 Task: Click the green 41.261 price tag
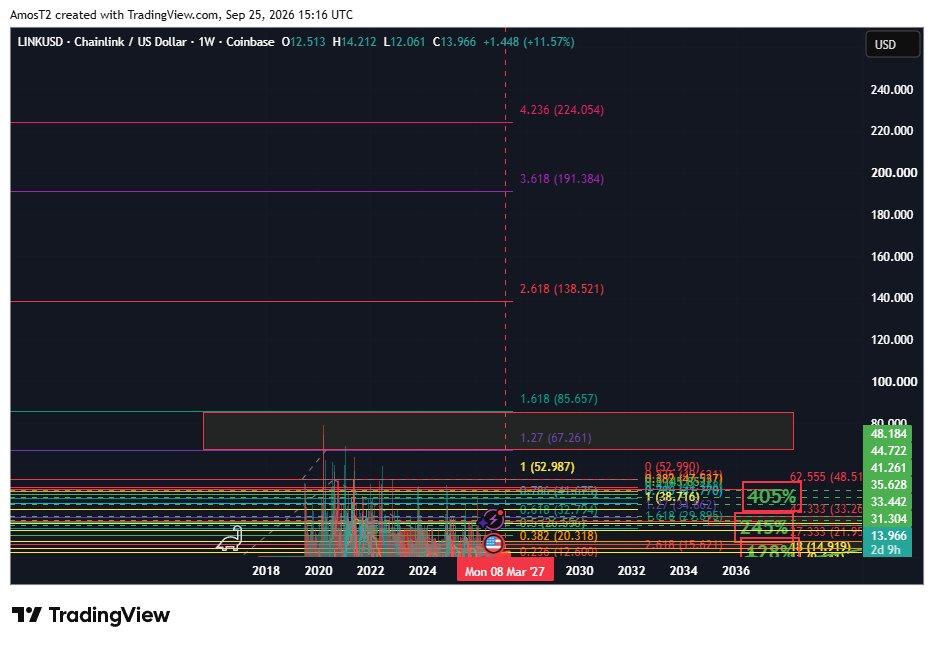(888, 468)
